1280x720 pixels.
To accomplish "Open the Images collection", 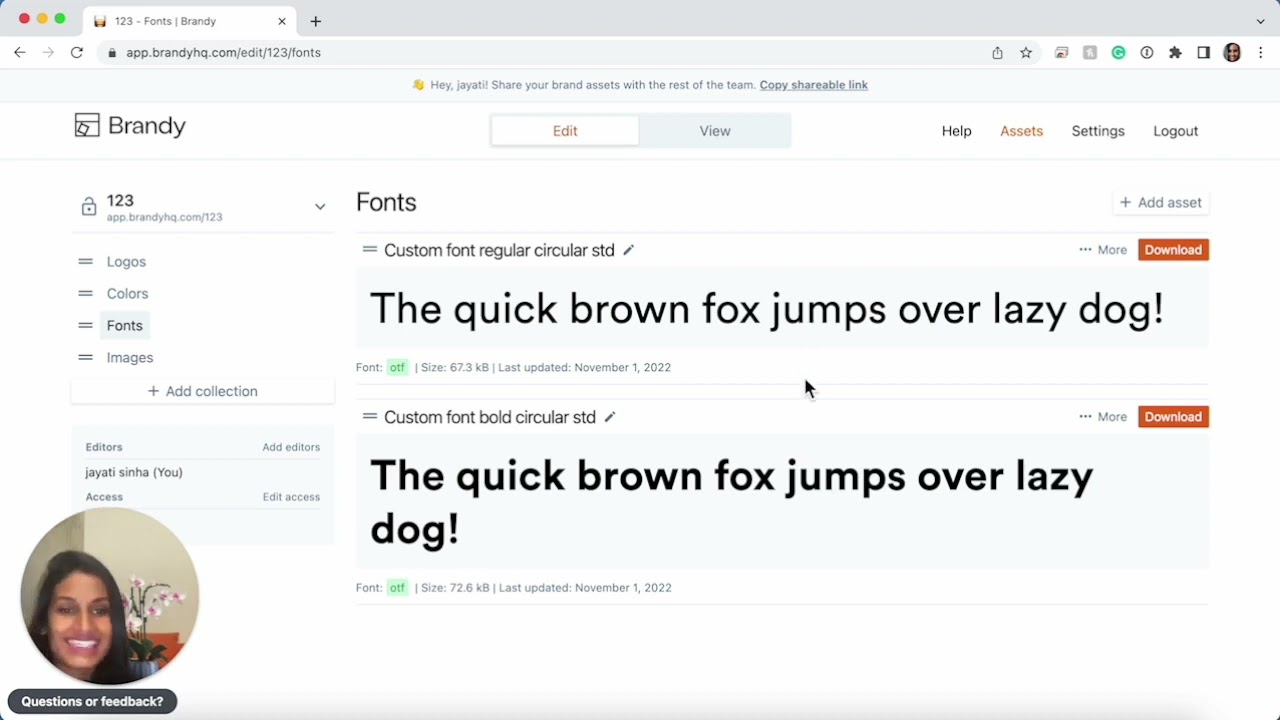I will (x=130, y=358).
